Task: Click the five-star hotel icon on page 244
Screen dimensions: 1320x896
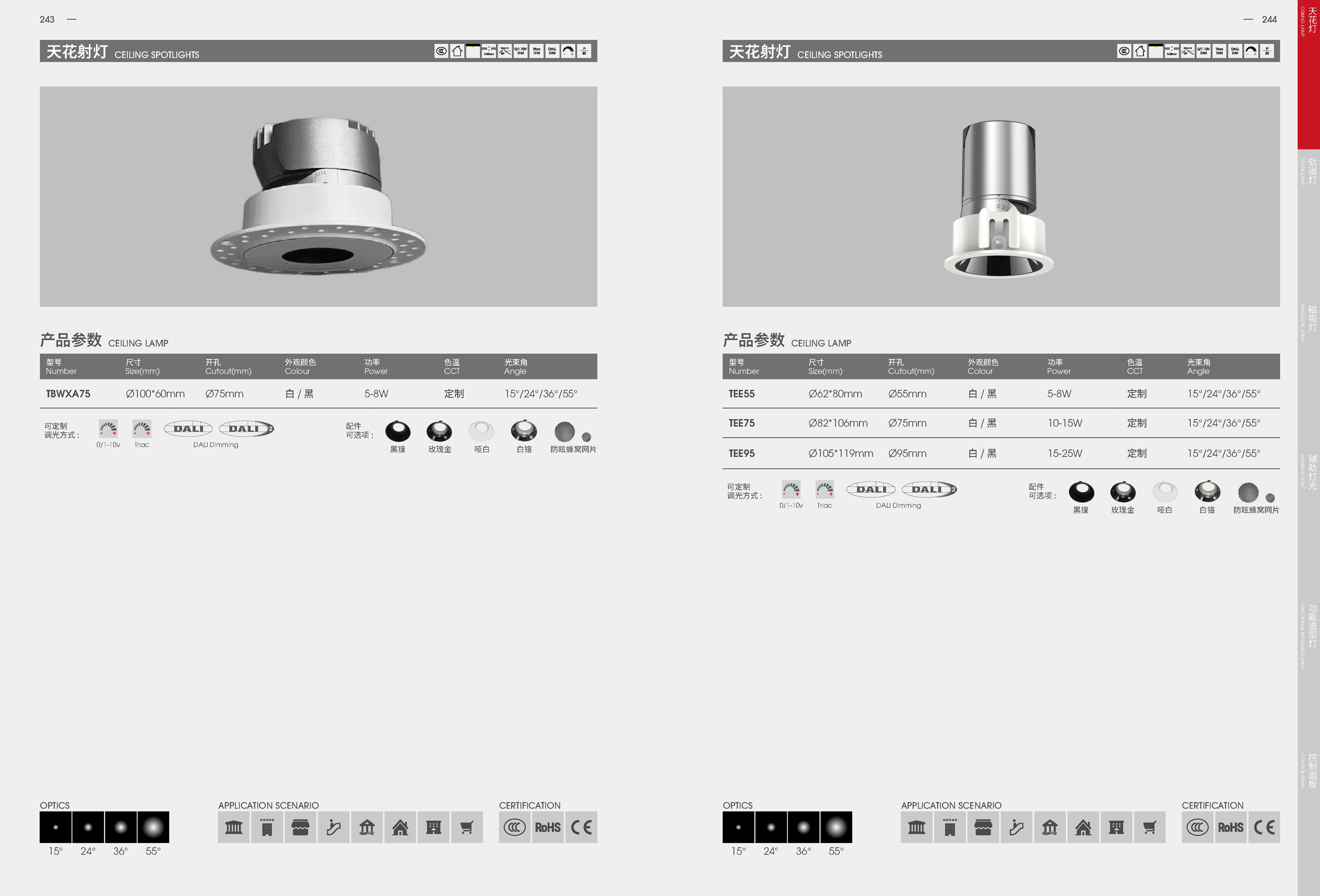Action: [x=950, y=827]
